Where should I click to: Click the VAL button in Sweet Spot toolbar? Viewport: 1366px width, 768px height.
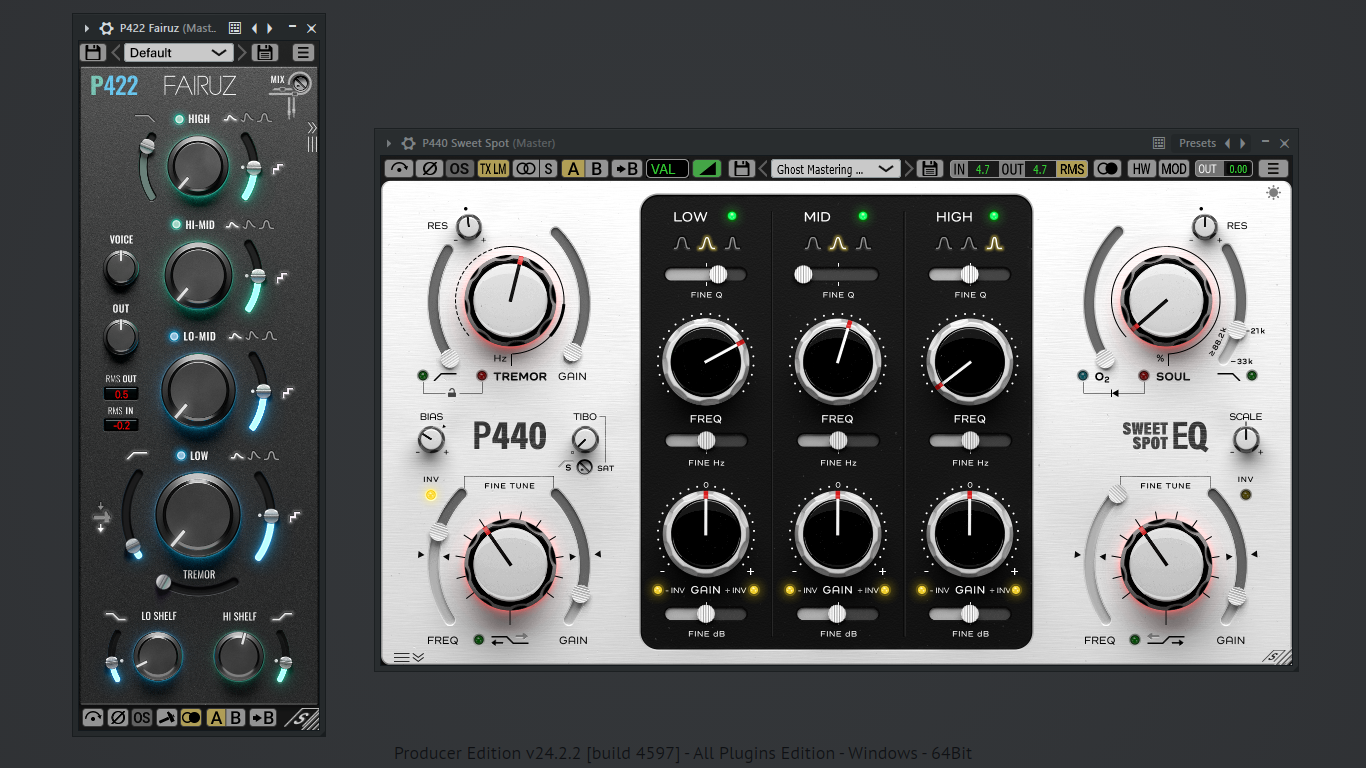pos(664,169)
